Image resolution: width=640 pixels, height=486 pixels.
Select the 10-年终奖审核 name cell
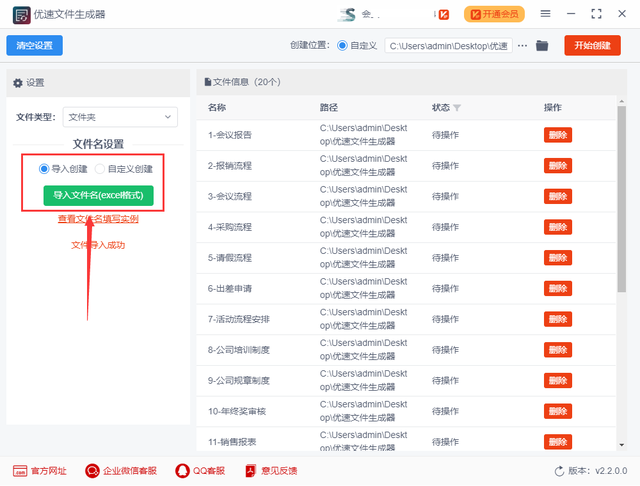(237, 411)
